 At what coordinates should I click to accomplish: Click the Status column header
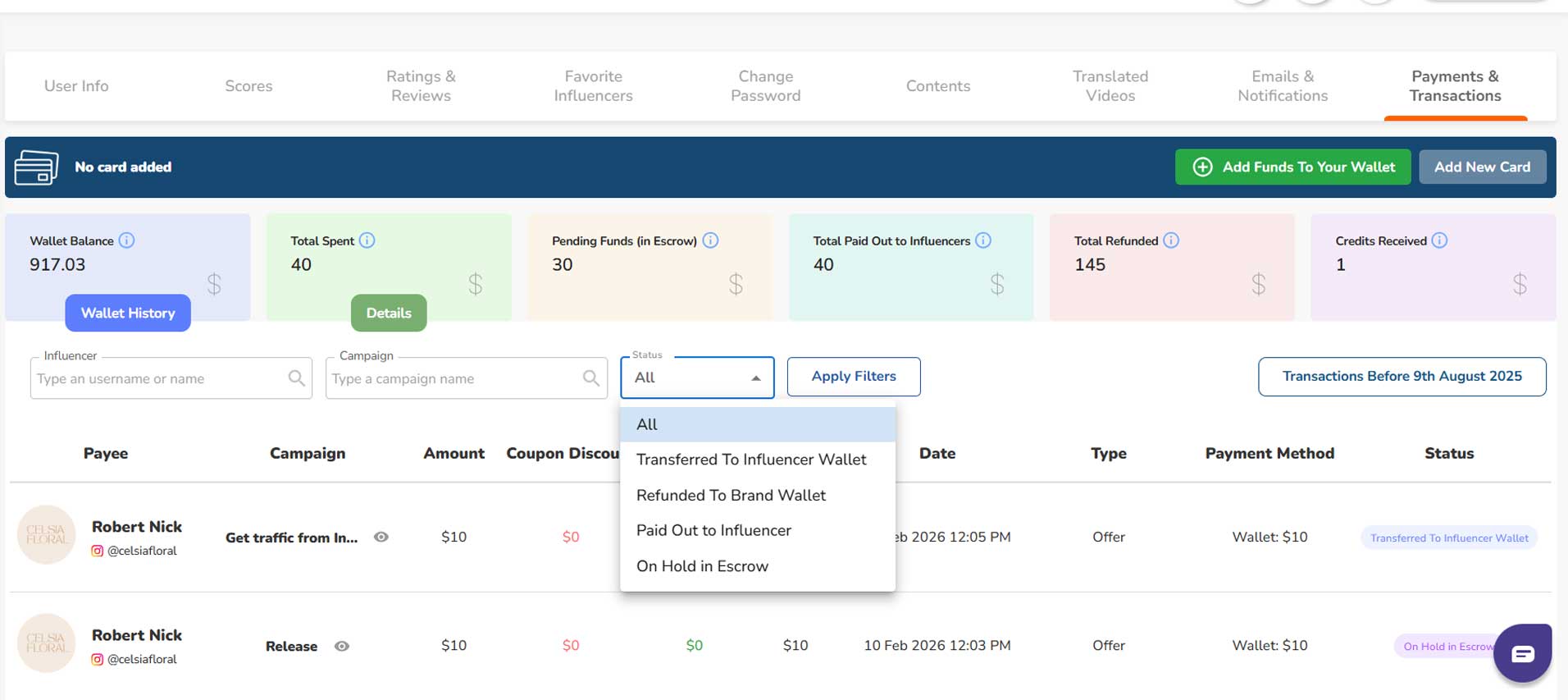(1449, 453)
